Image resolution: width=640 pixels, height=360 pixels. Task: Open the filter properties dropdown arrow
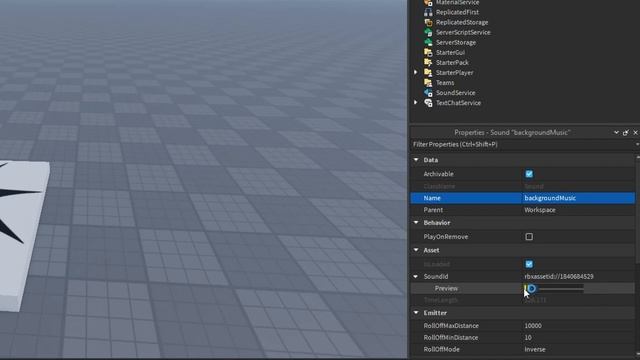pos(637,144)
